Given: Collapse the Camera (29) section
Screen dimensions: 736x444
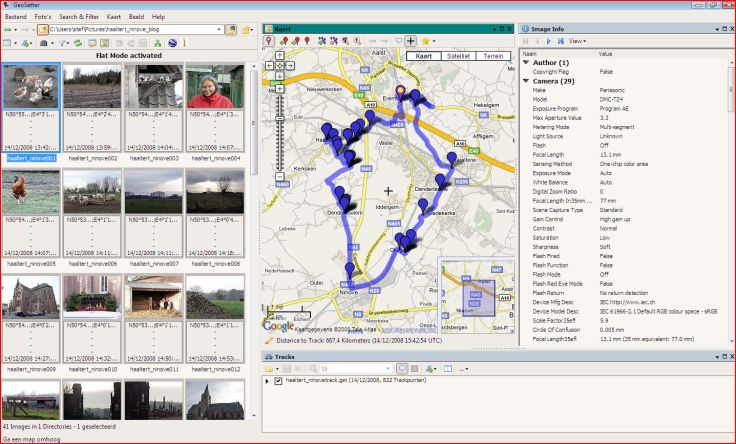Looking at the screenshot, I should 527,80.
